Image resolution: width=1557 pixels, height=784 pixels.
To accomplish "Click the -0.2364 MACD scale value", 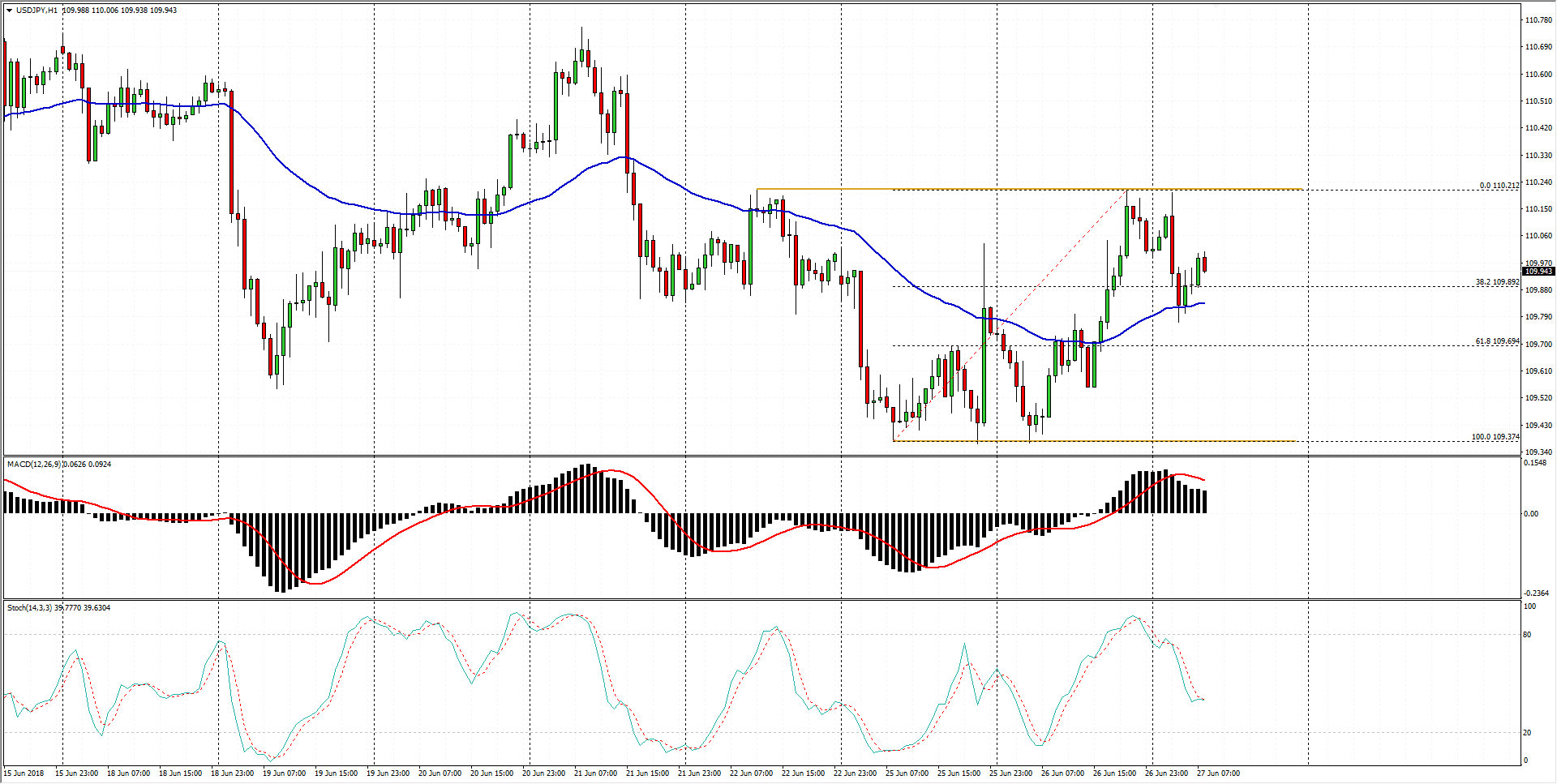I will click(1535, 593).
